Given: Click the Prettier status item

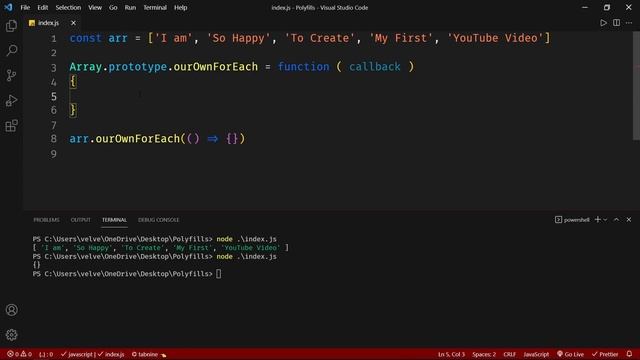Looking at the screenshot, I should [605, 354].
